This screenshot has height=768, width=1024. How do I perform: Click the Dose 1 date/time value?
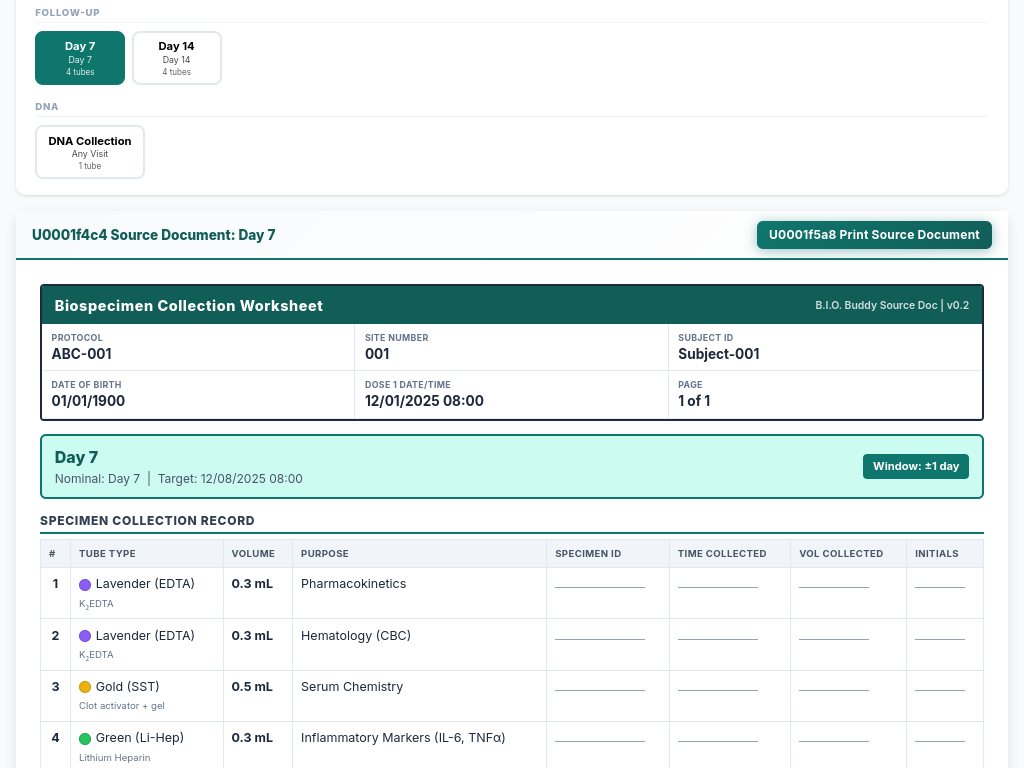pyautogui.click(x=424, y=401)
